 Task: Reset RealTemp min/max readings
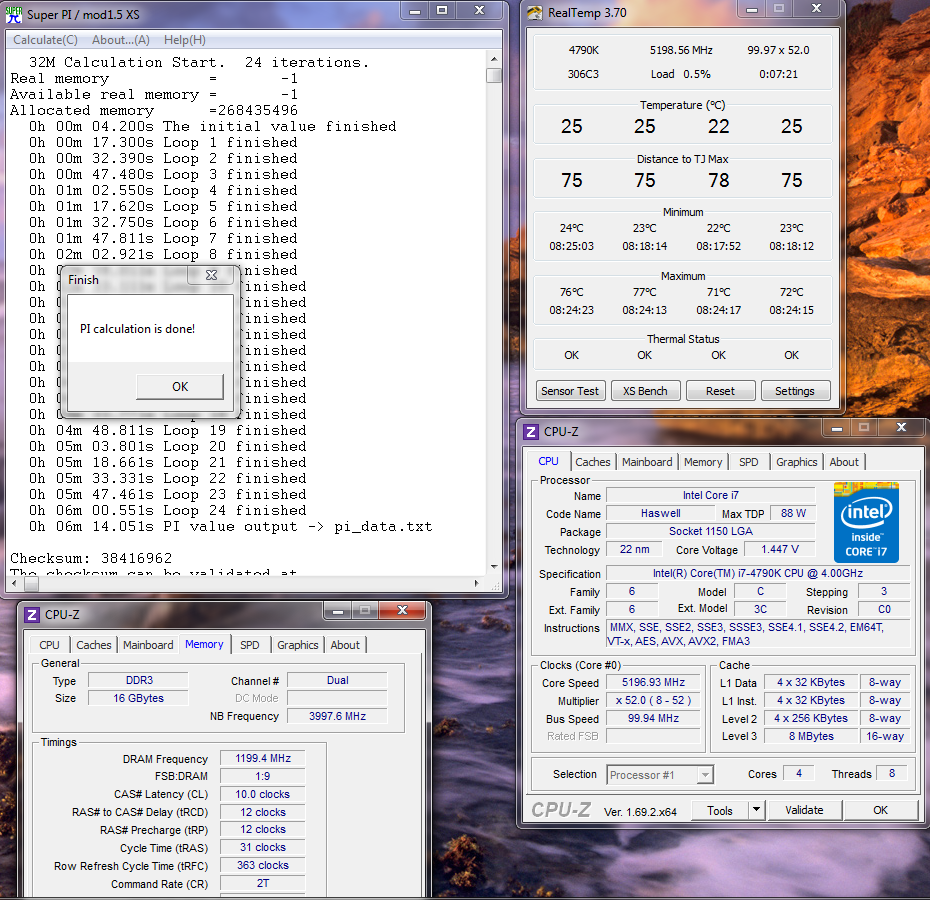coord(720,391)
